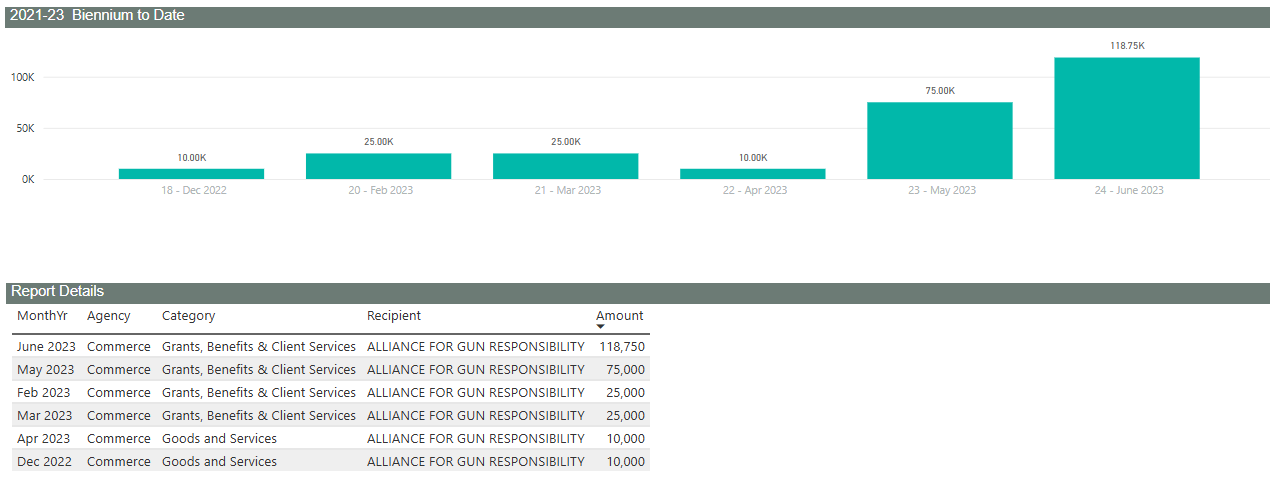Click the 50K y-axis label
Viewport: 1270px width, 480px height.
tap(26, 128)
